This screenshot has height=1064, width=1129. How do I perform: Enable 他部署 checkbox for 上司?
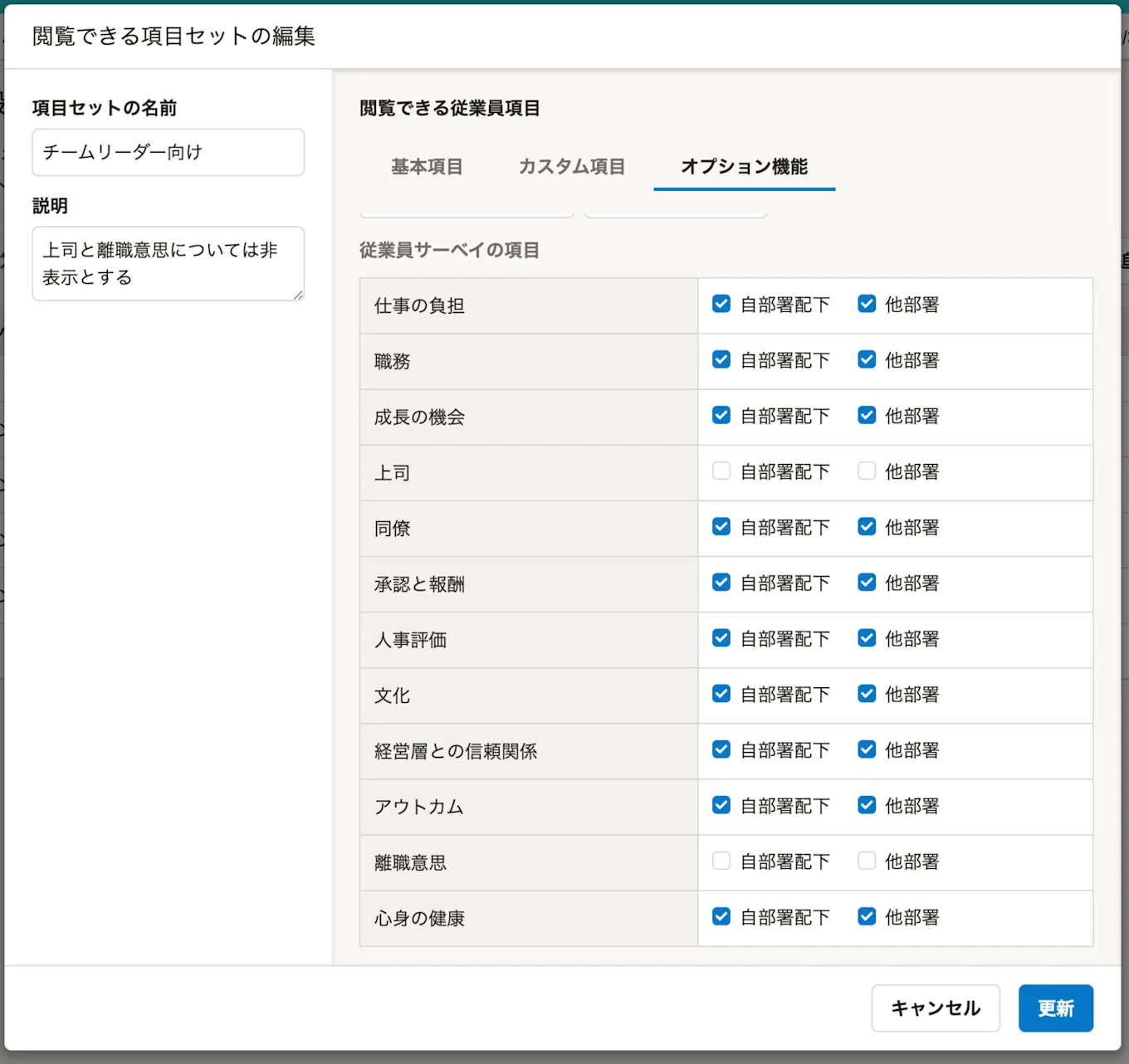point(867,471)
